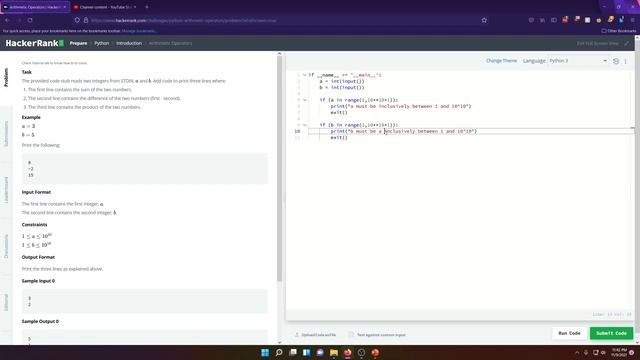Switch to Firefox on the taskbar
Image resolution: width=640 pixels, height=360 pixels.
[347, 352]
